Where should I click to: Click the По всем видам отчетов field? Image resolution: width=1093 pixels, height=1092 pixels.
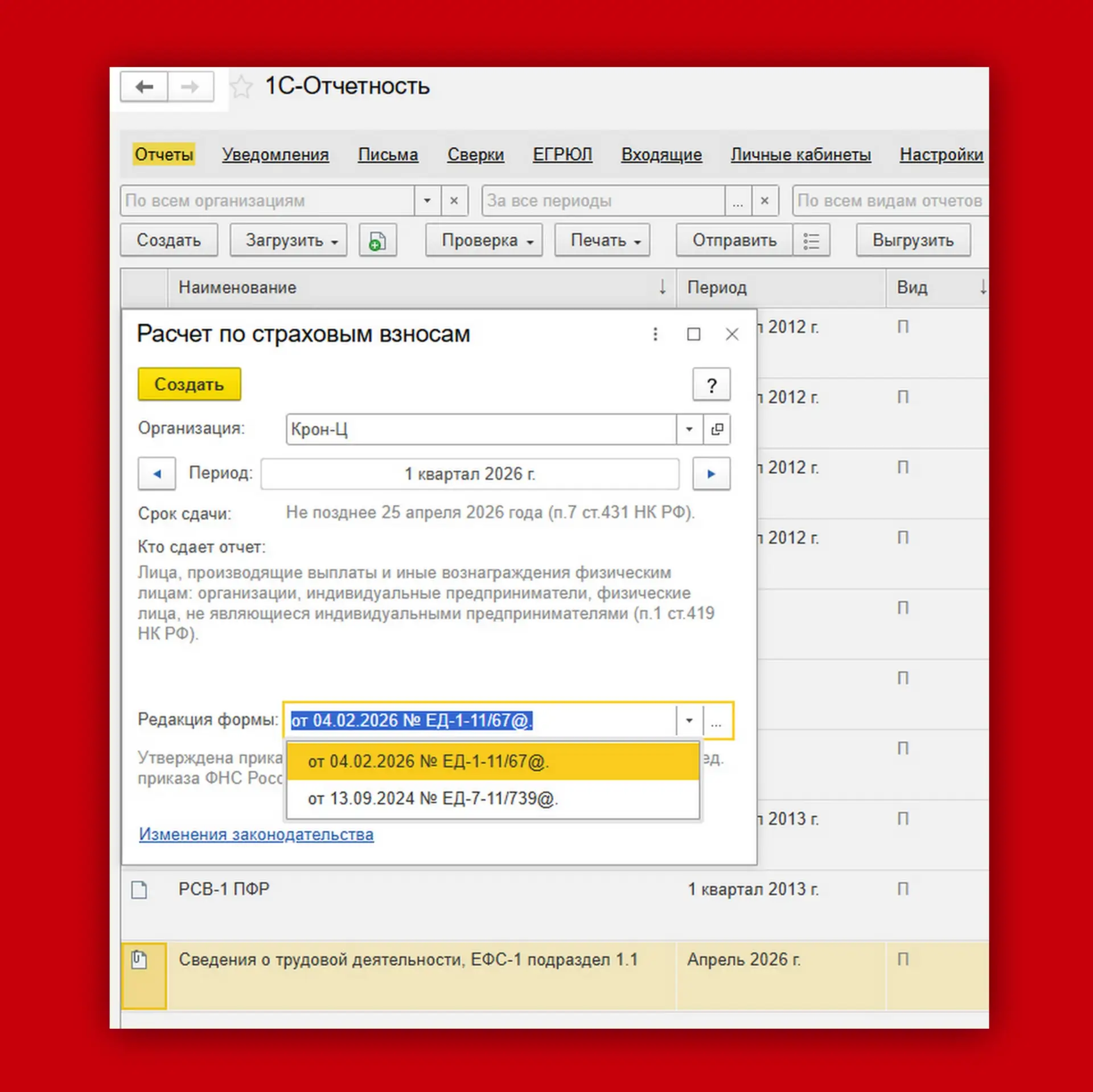pyautogui.click(x=890, y=201)
